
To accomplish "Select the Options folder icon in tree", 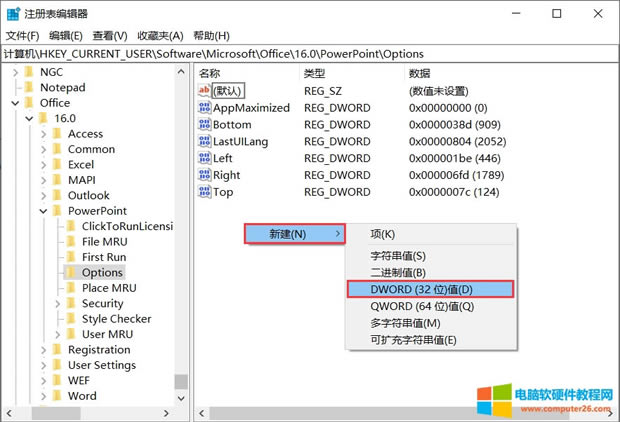I will (71, 272).
